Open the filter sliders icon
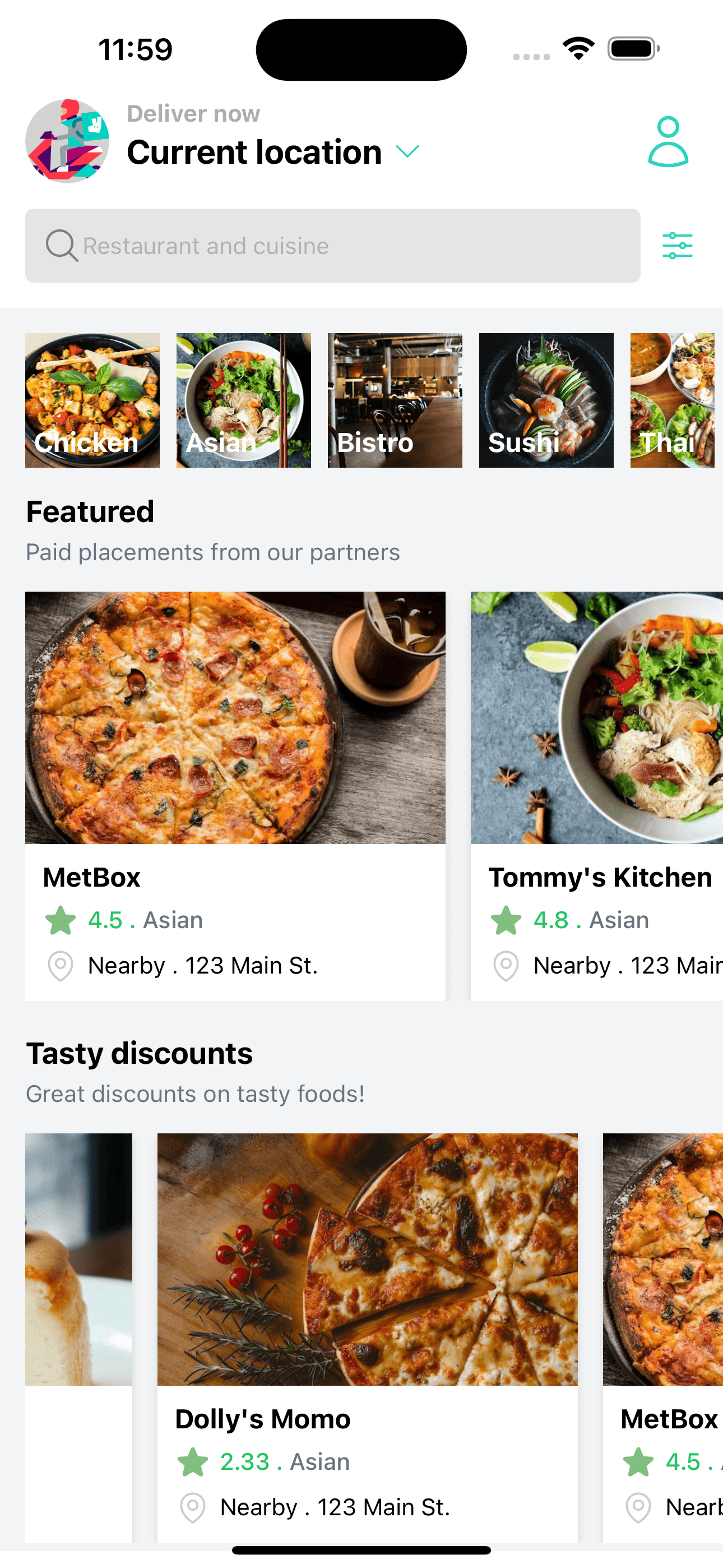Image resolution: width=723 pixels, height=1568 pixels. pyautogui.click(x=676, y=245)
